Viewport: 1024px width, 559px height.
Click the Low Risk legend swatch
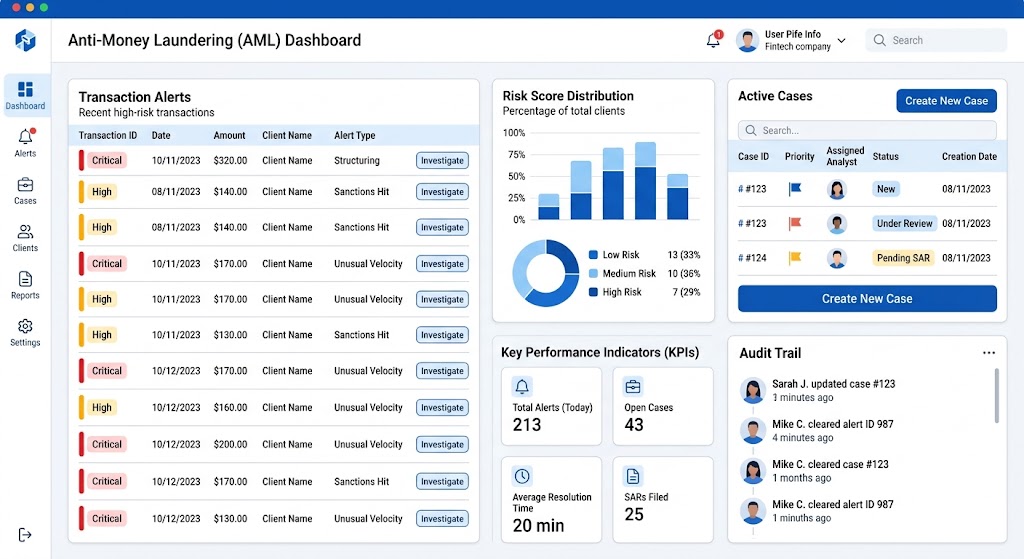point(593,255)
